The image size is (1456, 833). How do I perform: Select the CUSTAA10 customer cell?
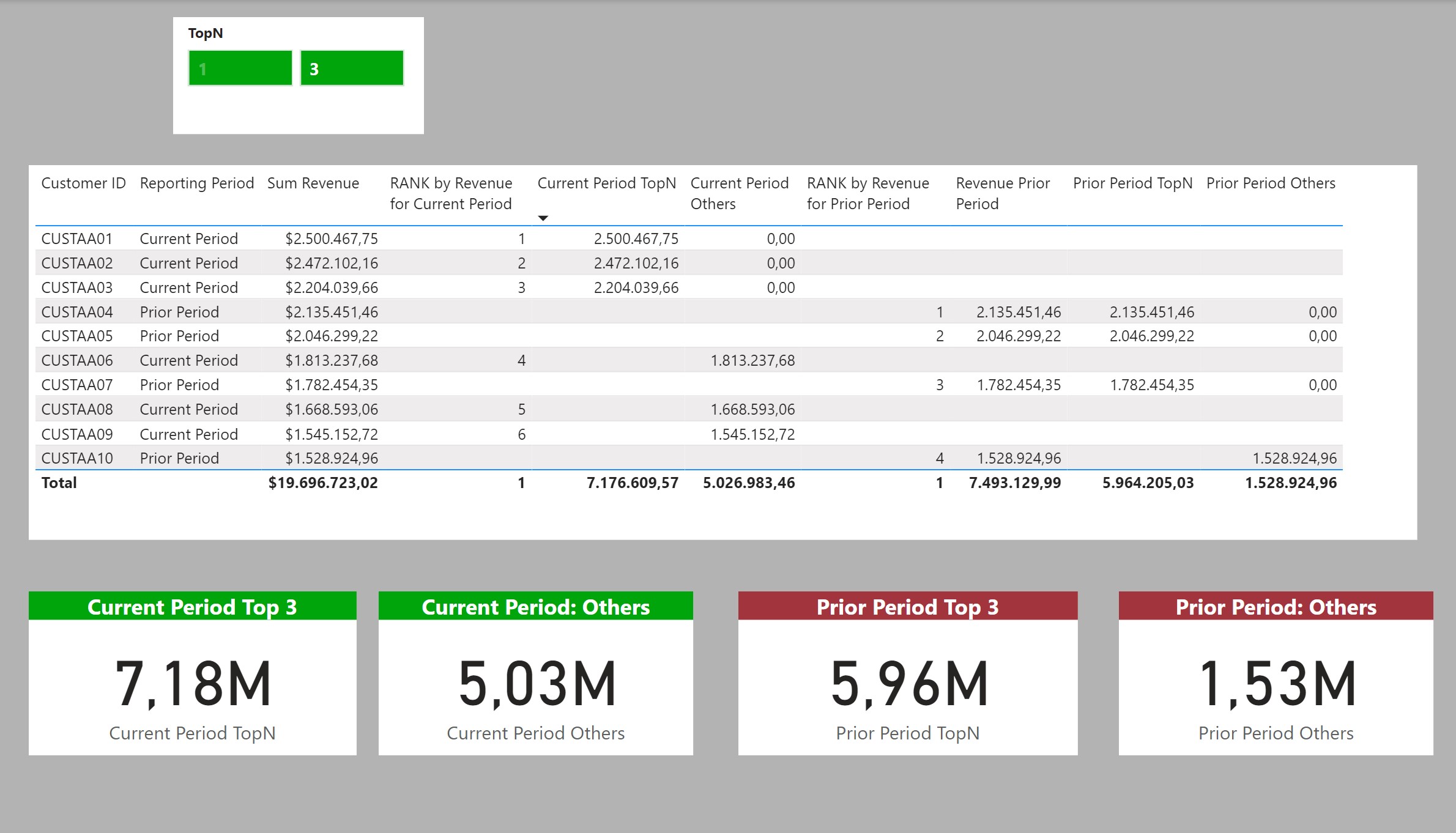pyautogui.click(x=77, y=458)
